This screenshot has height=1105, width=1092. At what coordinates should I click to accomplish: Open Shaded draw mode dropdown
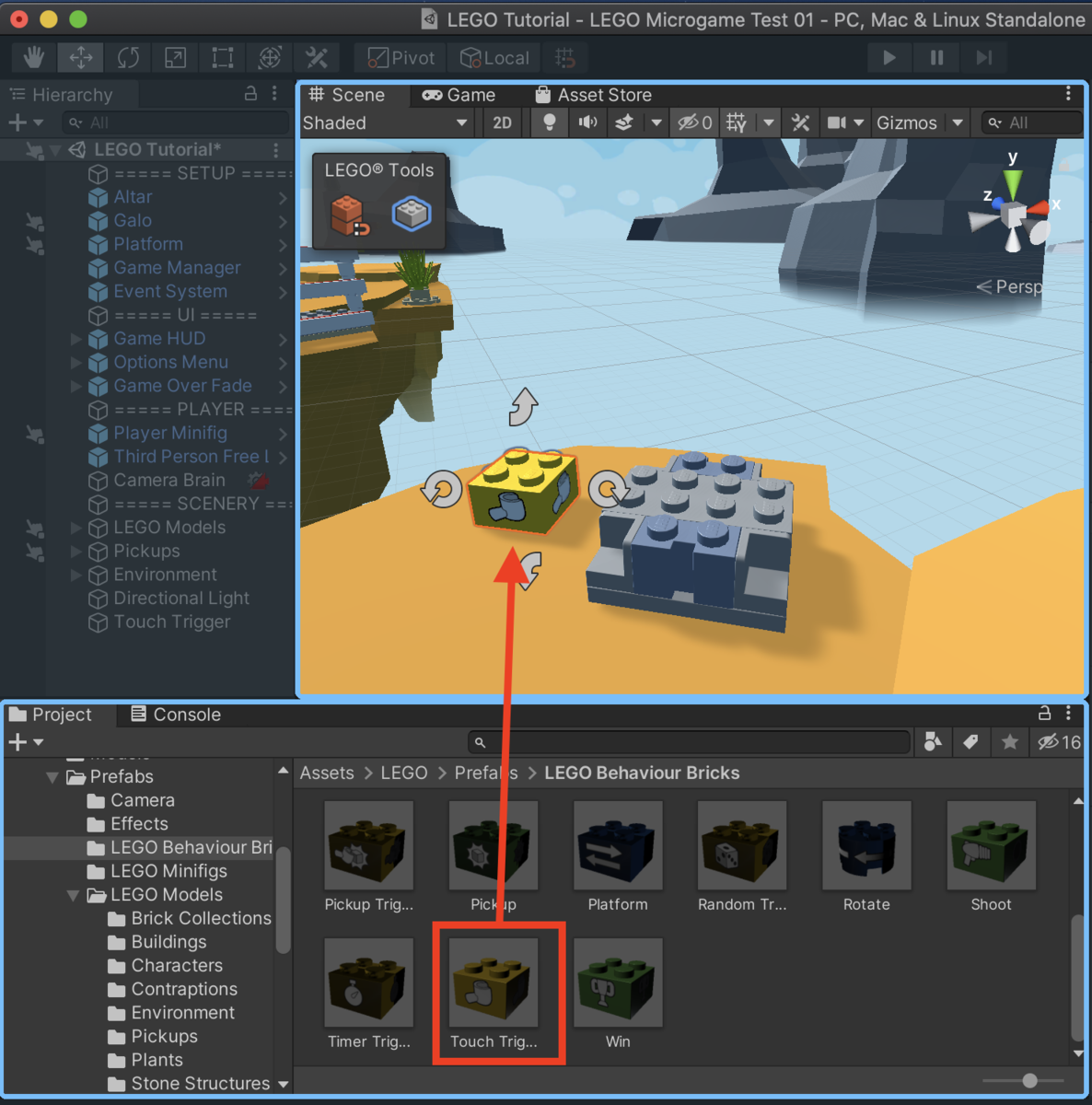click(x=386, y=122)
